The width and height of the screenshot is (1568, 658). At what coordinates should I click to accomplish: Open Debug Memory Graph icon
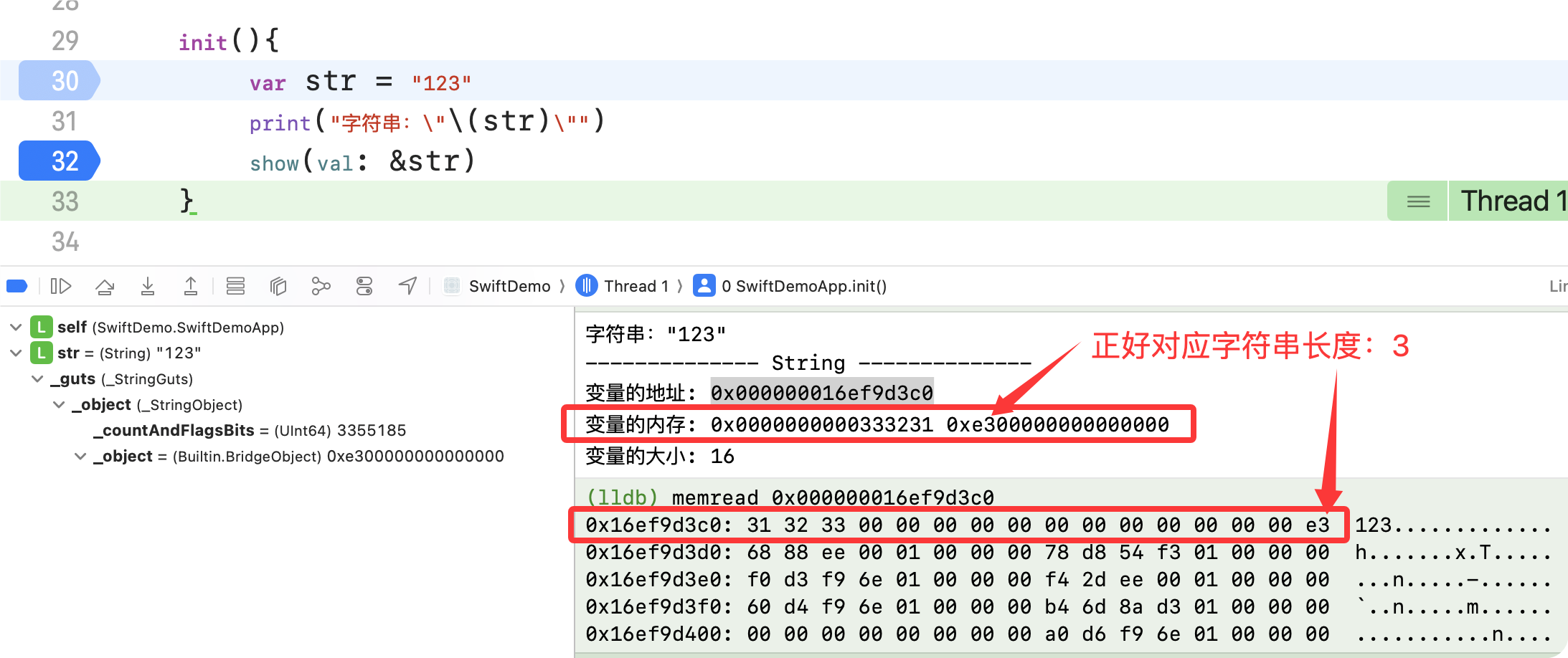(321, 286)
